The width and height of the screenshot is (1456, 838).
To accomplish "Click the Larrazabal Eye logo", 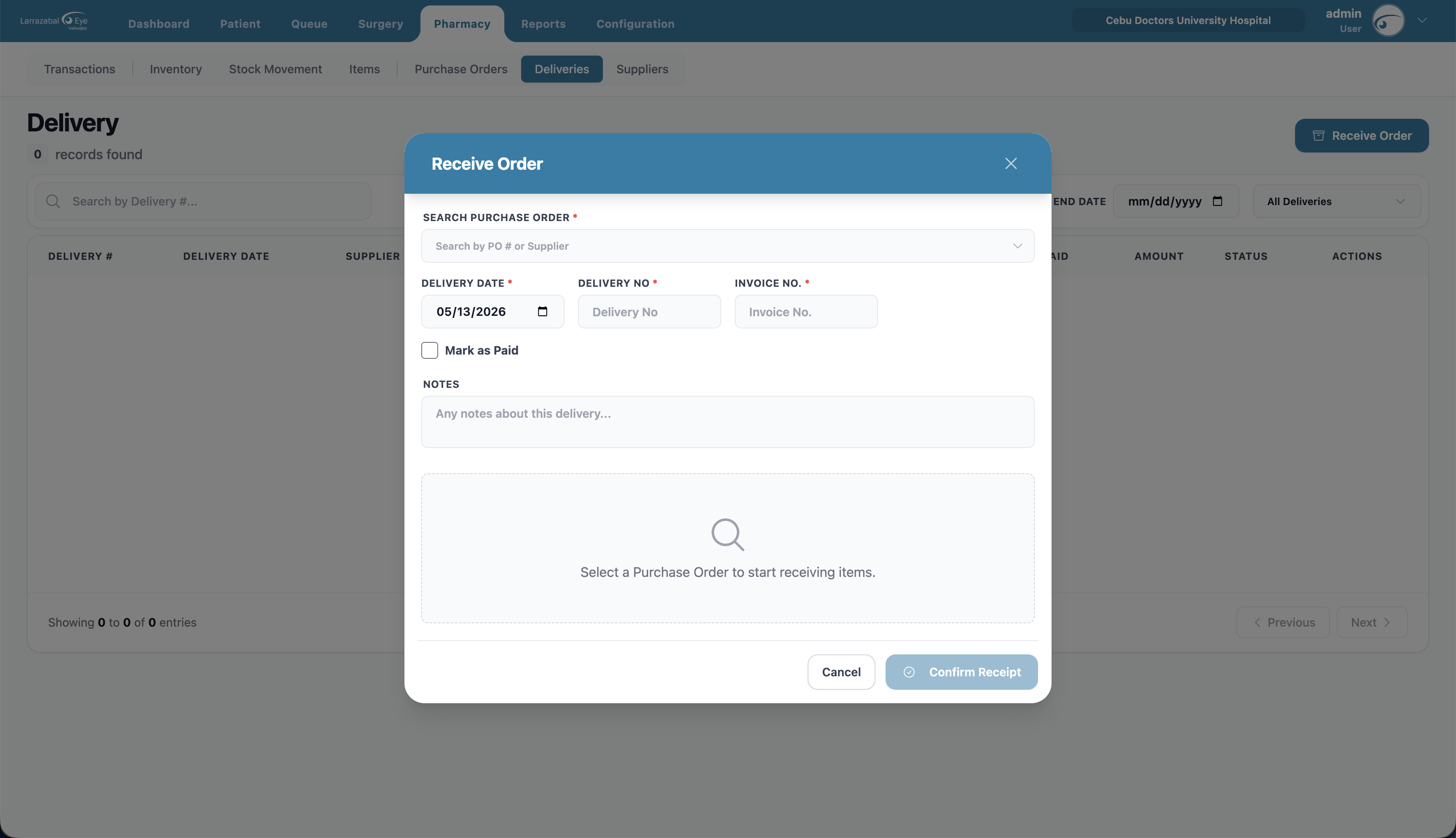I will [x=54, y=21].
